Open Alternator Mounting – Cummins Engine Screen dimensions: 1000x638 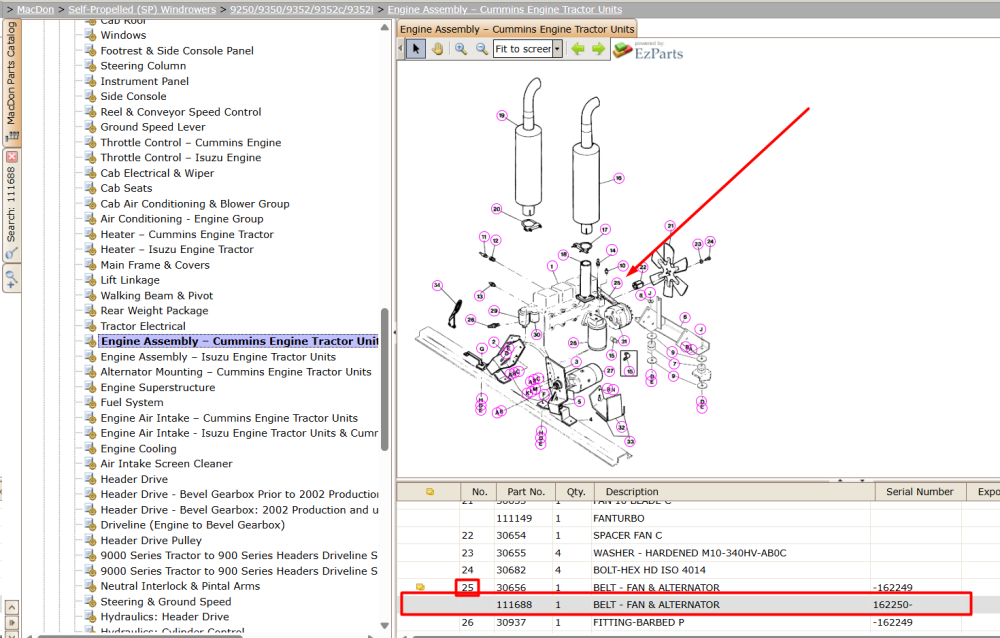(x=236, y=372)
